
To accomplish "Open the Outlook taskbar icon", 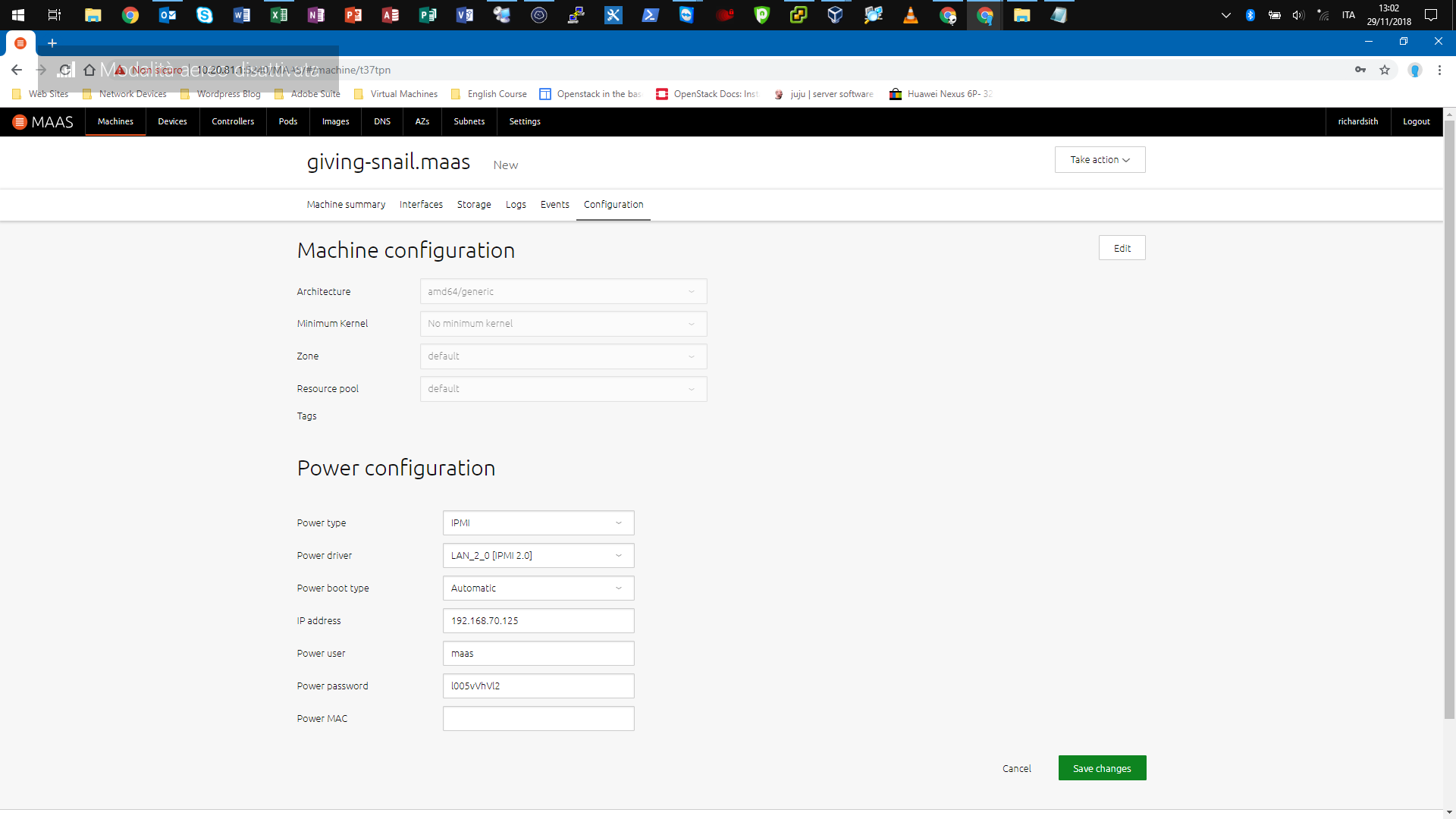I will point(168,14).
